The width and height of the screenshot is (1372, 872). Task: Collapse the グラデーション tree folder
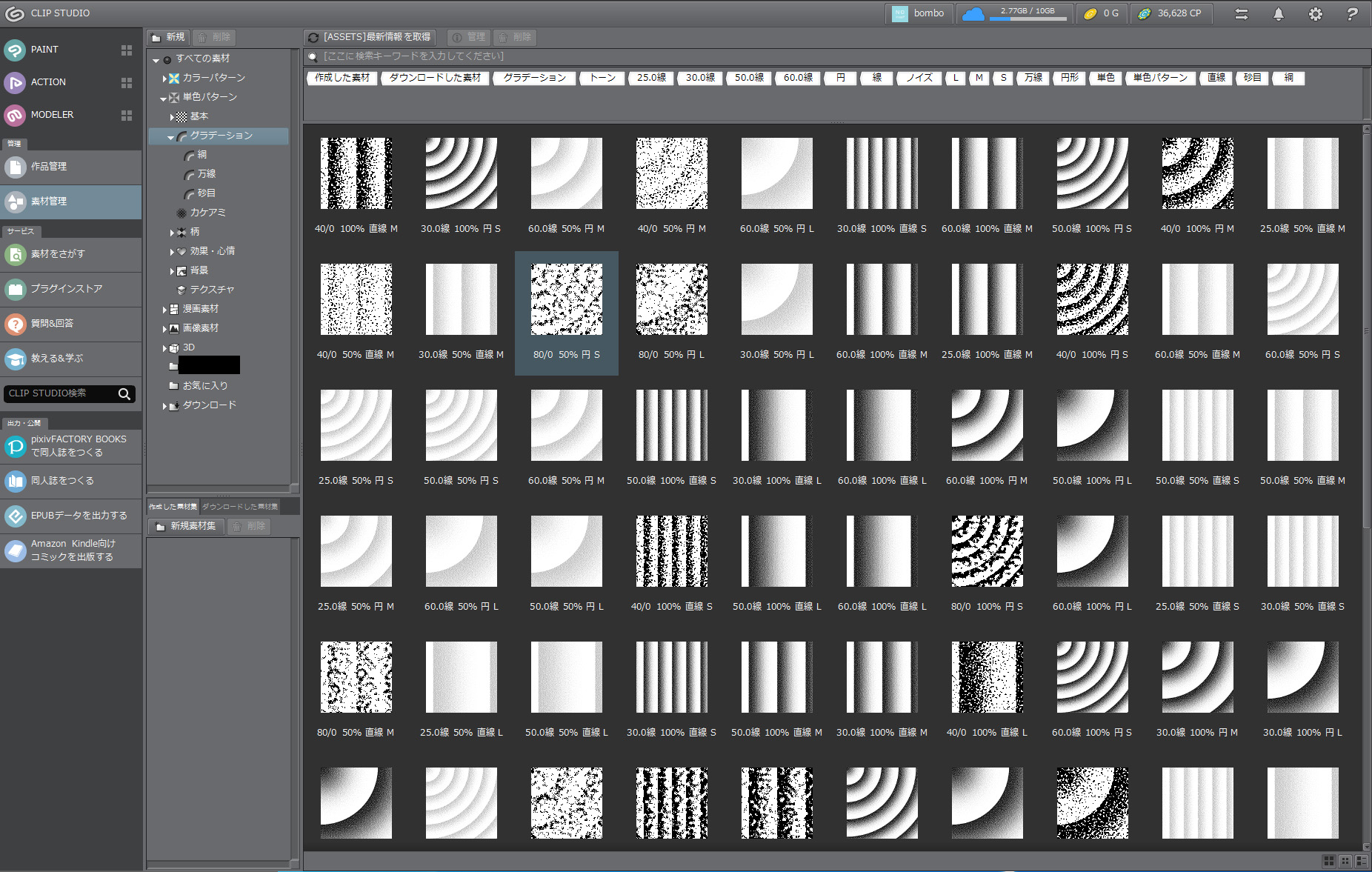point(171,136)
